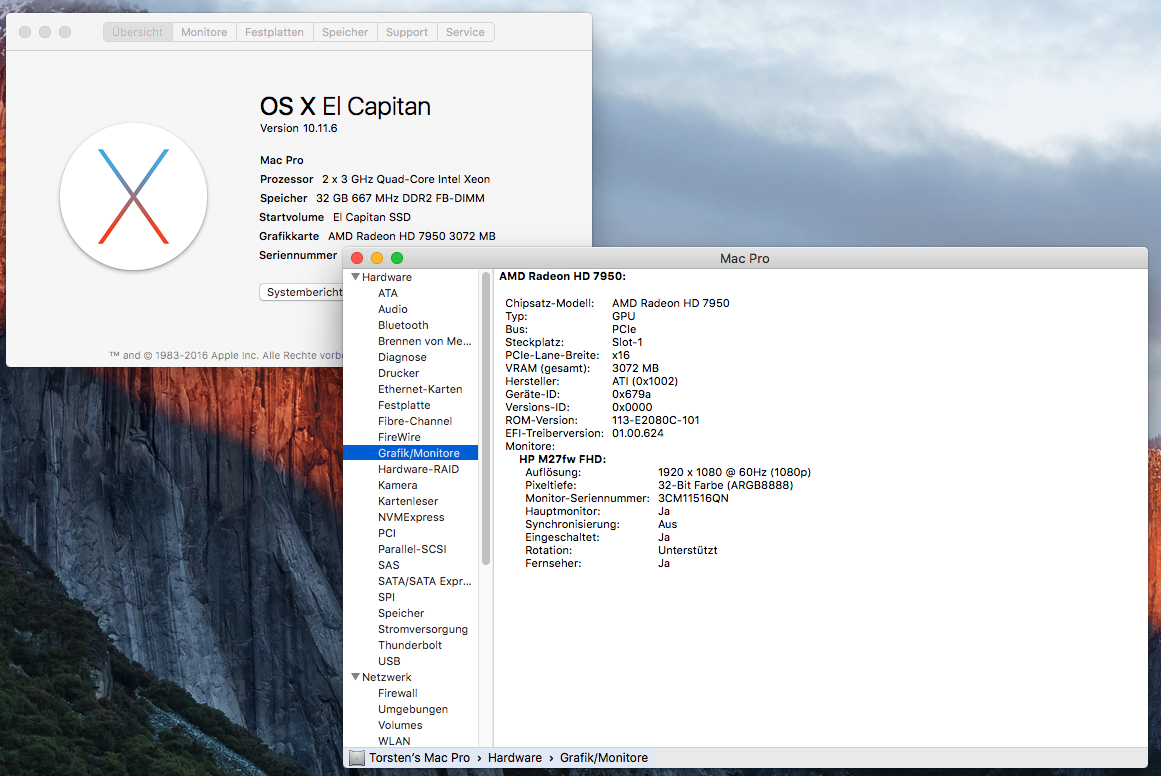Viewport: 1161px width, 776px height.
Task: Click the Systembericht button
Action: point(302,292)
